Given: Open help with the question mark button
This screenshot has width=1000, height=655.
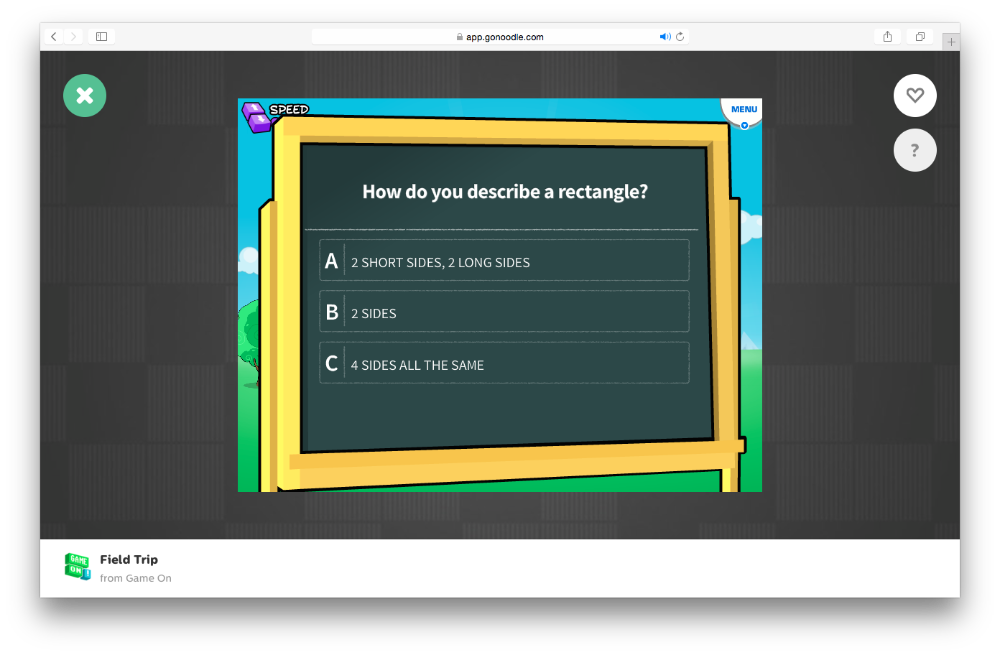Looking at the screenshot, I should pos(915,151).
